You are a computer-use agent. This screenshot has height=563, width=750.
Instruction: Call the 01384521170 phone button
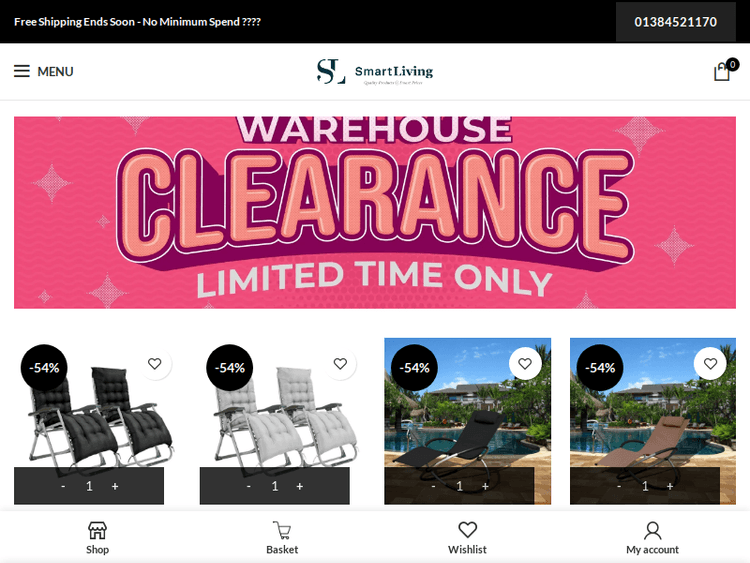point(675,22)
